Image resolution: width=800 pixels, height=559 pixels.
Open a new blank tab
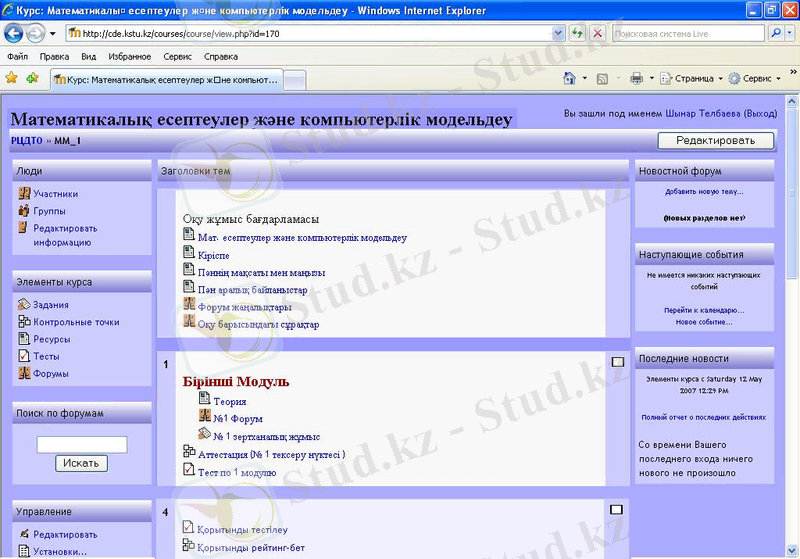point(294,80)
